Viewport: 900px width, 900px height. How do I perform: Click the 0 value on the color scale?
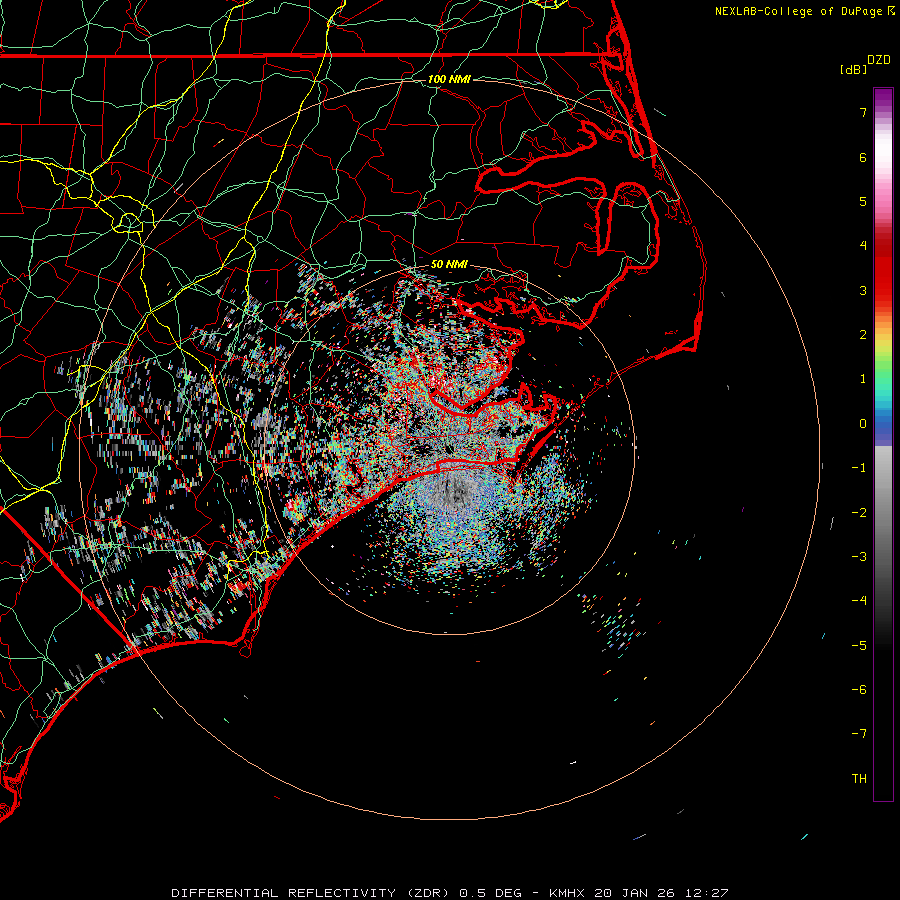coord(863,424)
